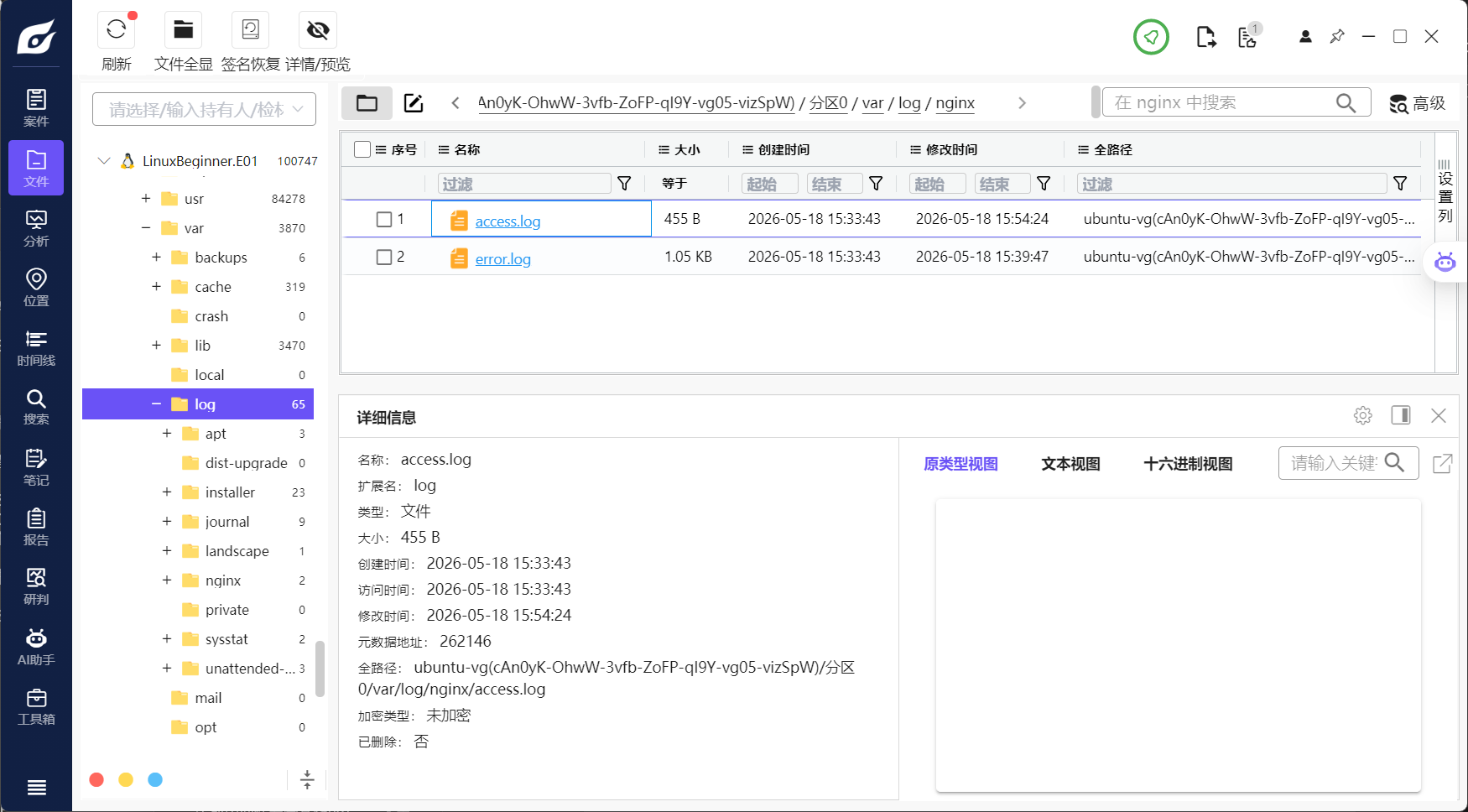Viewport: 1468px width, 812px height.
Task: Switch to 文本视图 tab
Action: [x=1070, y=464]
